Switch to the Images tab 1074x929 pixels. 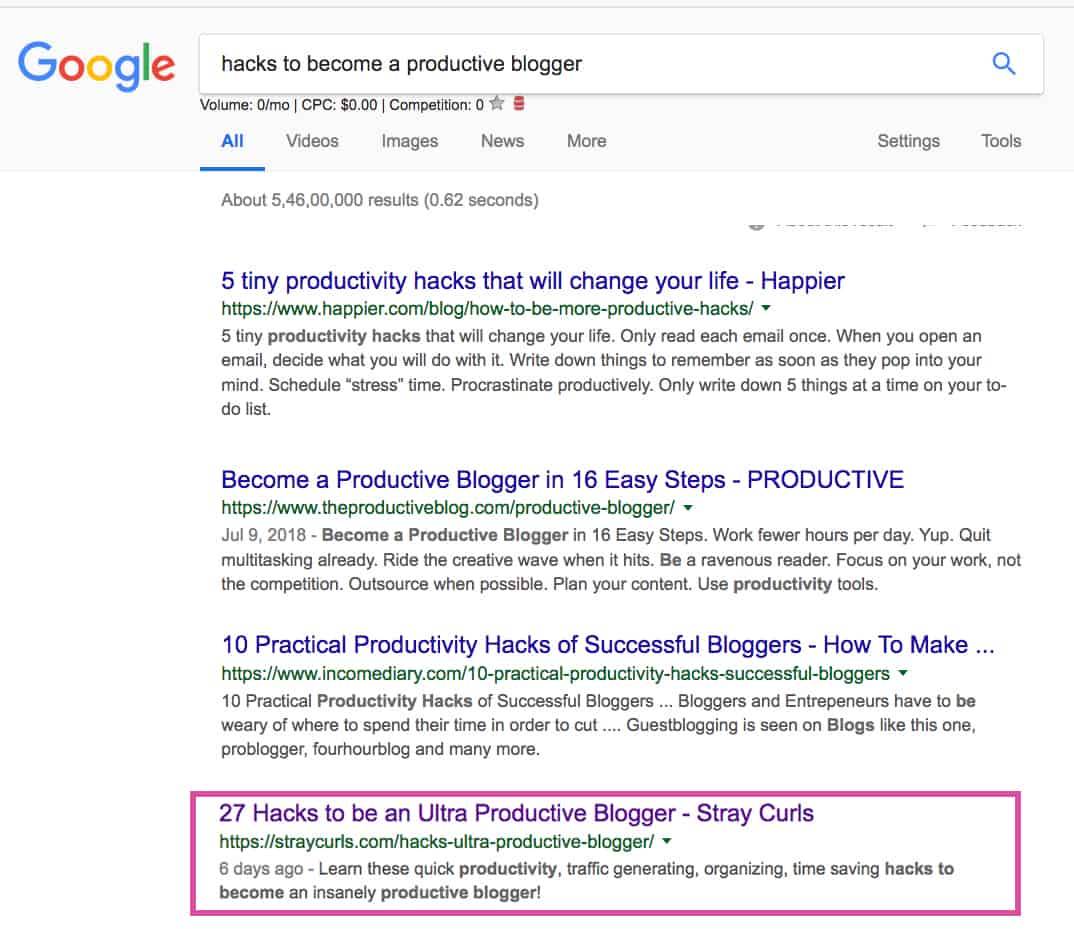pos(410,141)
